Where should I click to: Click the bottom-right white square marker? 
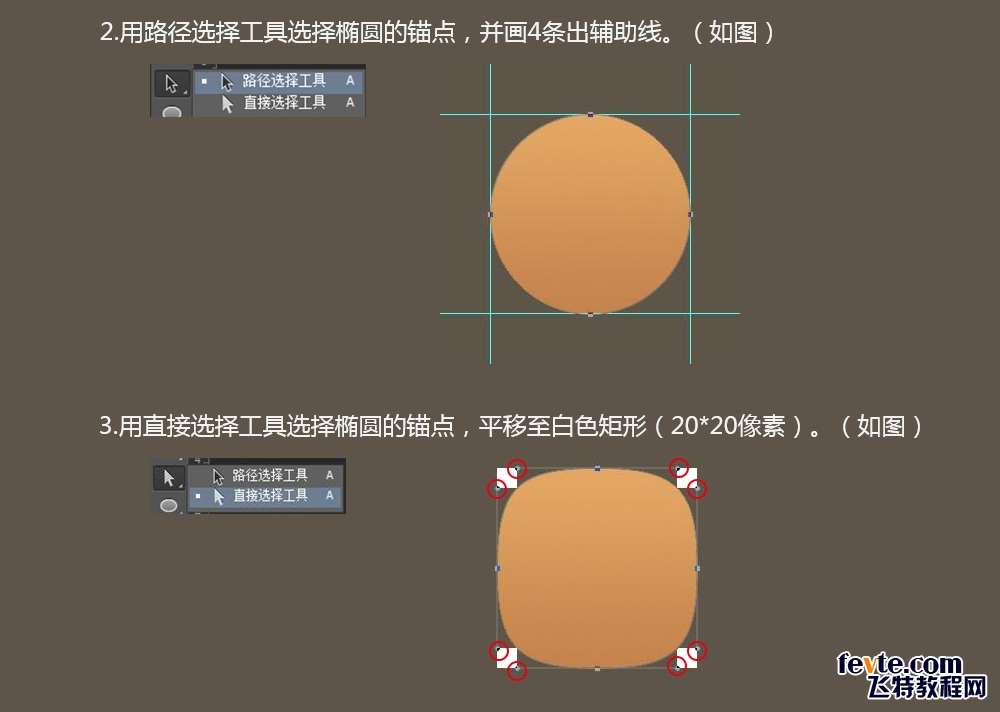coord(687,658)
